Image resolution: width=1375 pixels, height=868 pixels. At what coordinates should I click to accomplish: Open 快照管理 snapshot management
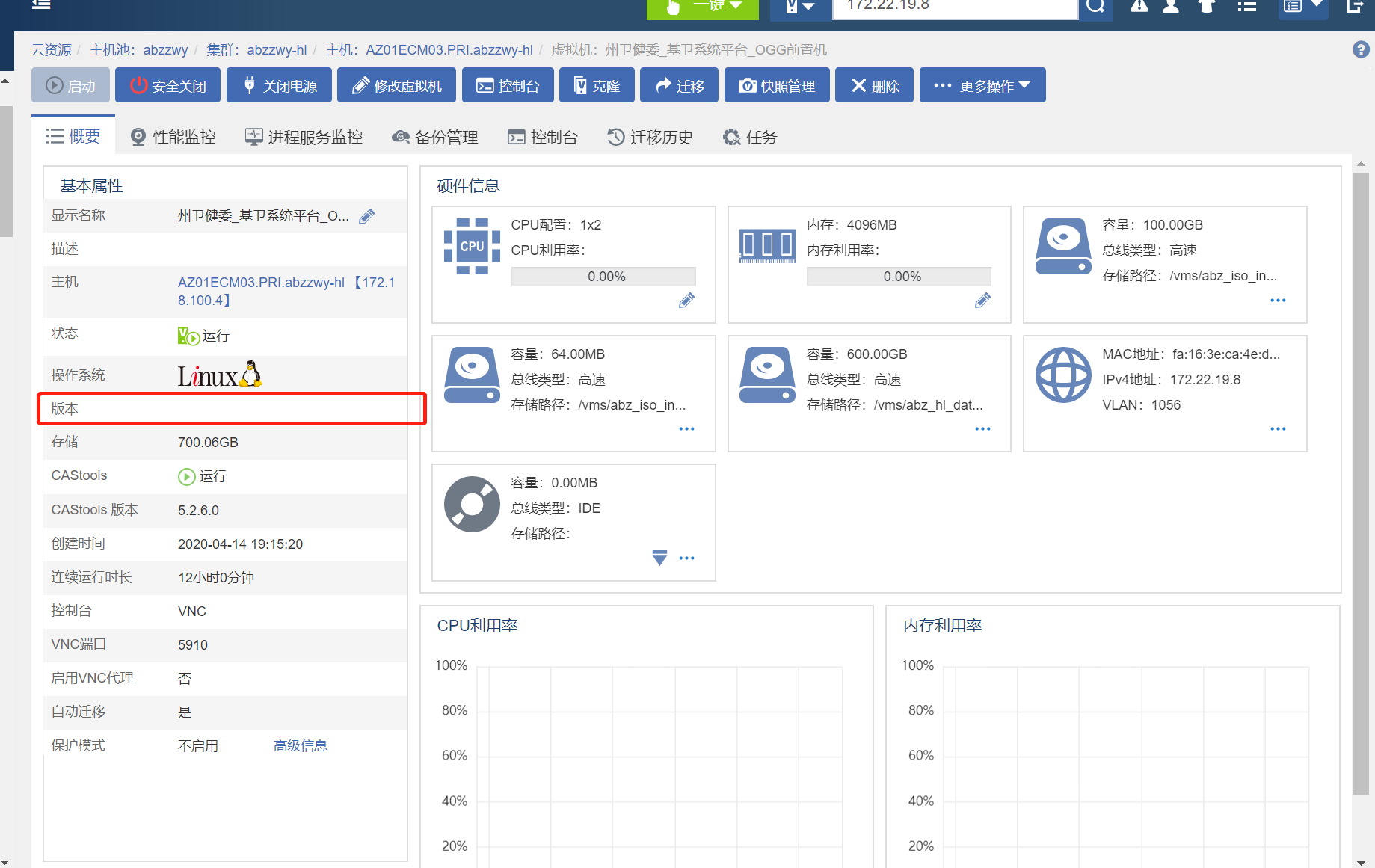point(776,85)
